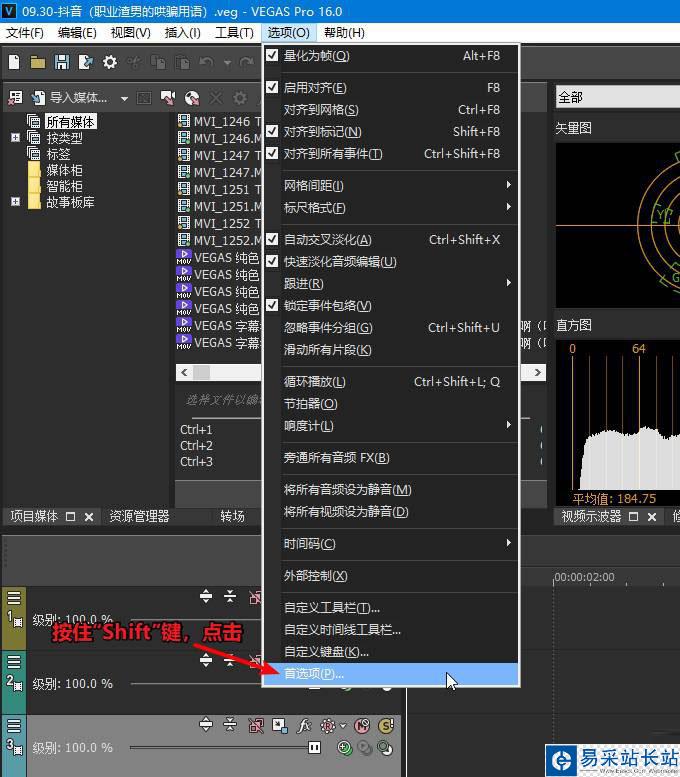Open the import media dropdown arrow
This screenshot has height=777, width=680.
click(x=124, y=98)
